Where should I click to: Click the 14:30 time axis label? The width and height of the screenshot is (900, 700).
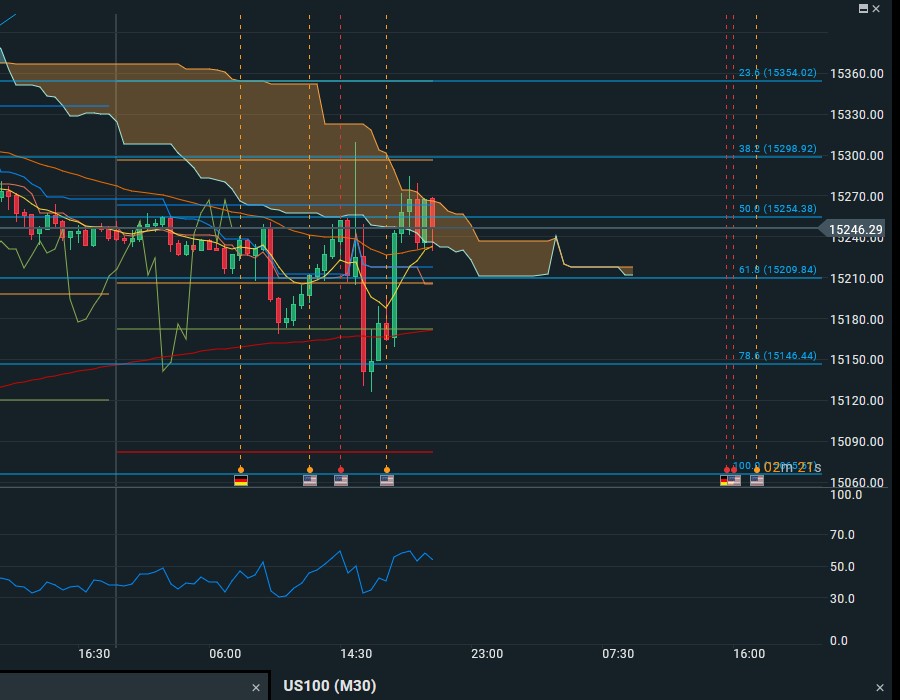[x=356, y=654]
